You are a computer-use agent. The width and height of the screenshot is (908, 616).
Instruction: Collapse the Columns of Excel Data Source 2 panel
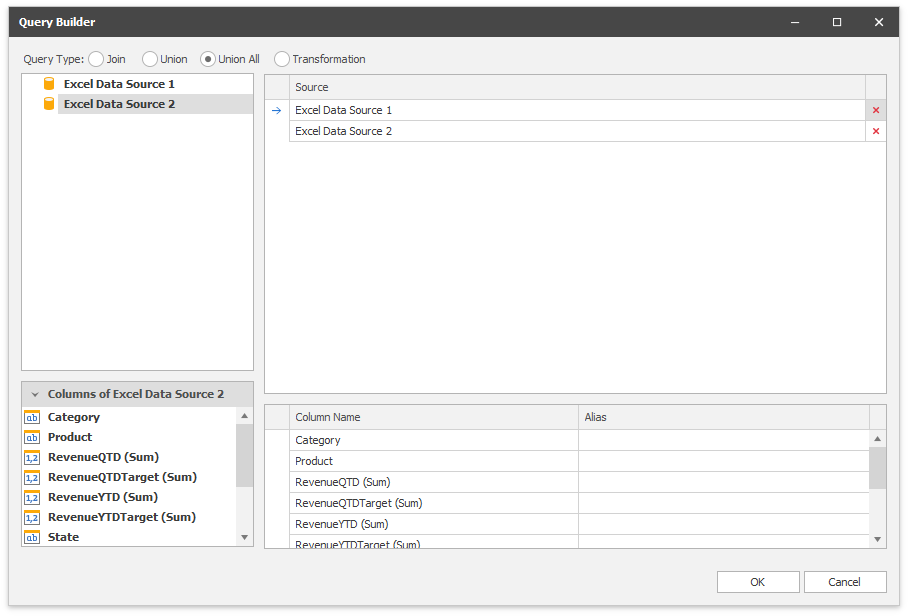pos(35,394)
